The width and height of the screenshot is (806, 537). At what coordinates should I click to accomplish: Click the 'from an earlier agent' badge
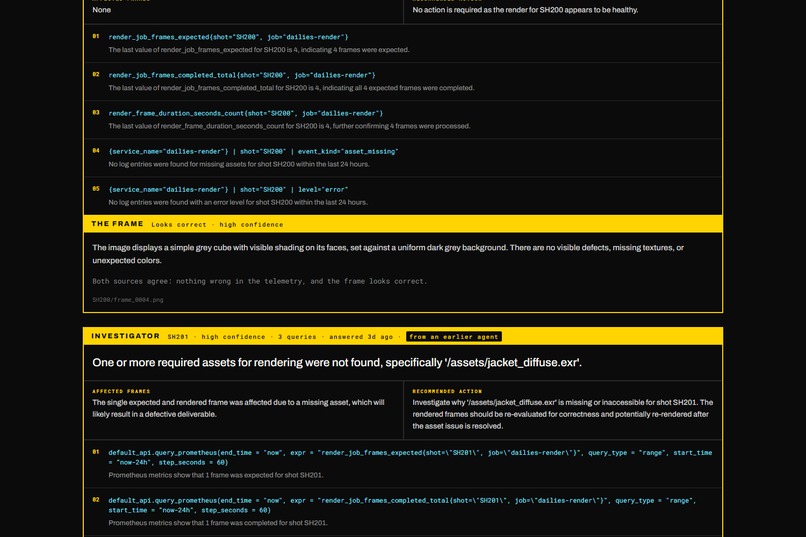pos(454,337)
